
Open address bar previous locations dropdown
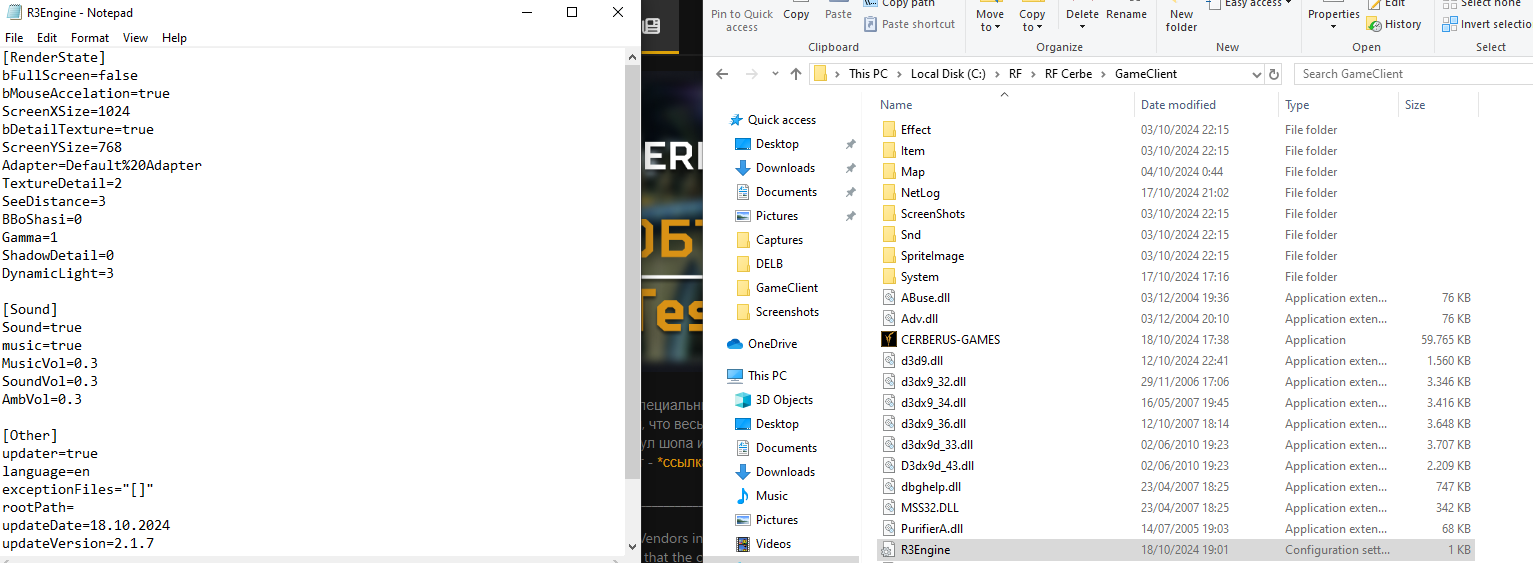coord(1257,74)
